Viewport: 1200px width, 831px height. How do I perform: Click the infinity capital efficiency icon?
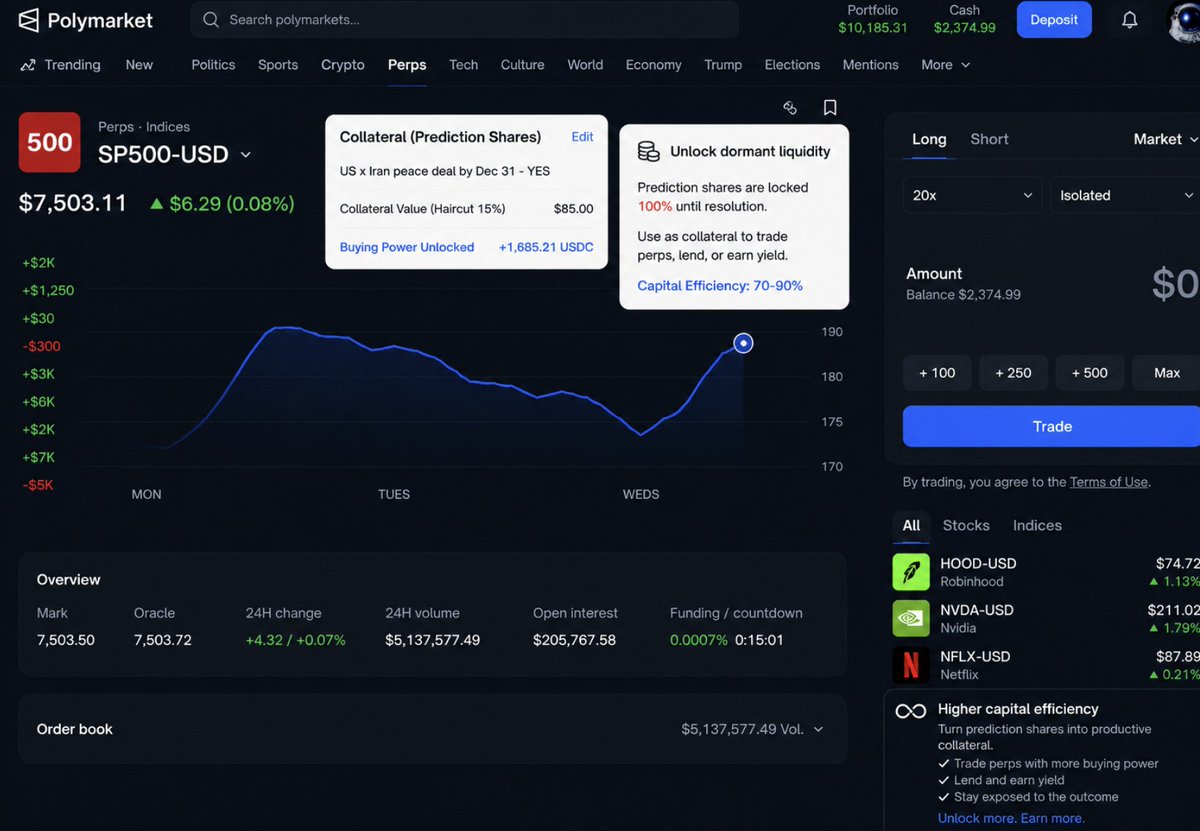tap(911, 711)
